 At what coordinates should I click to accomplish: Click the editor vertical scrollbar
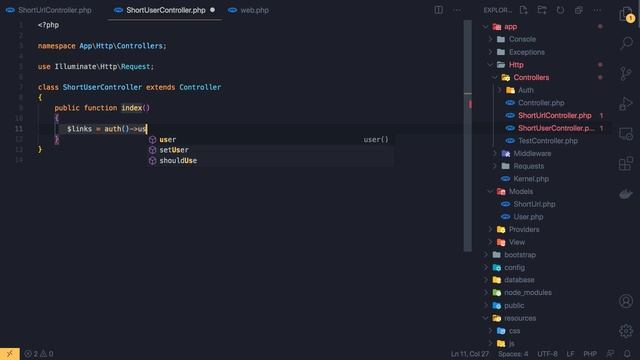coord(468,136)
